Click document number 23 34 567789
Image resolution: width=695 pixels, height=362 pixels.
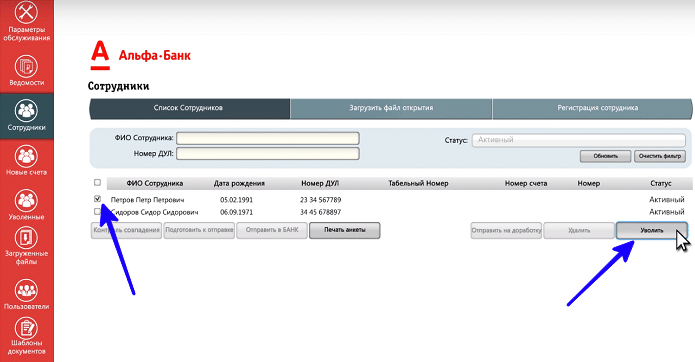pyautogui.click(x=320, y=200)
